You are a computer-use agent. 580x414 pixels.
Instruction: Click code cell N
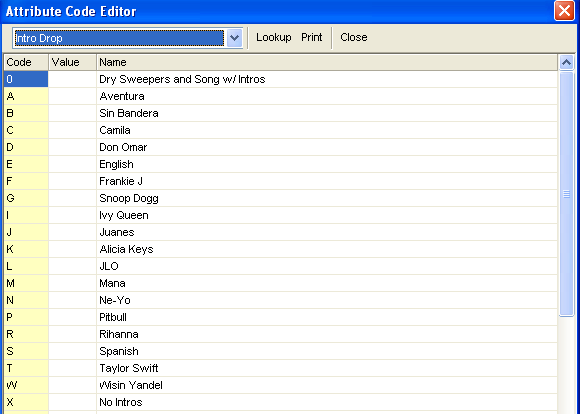(26, 300)
